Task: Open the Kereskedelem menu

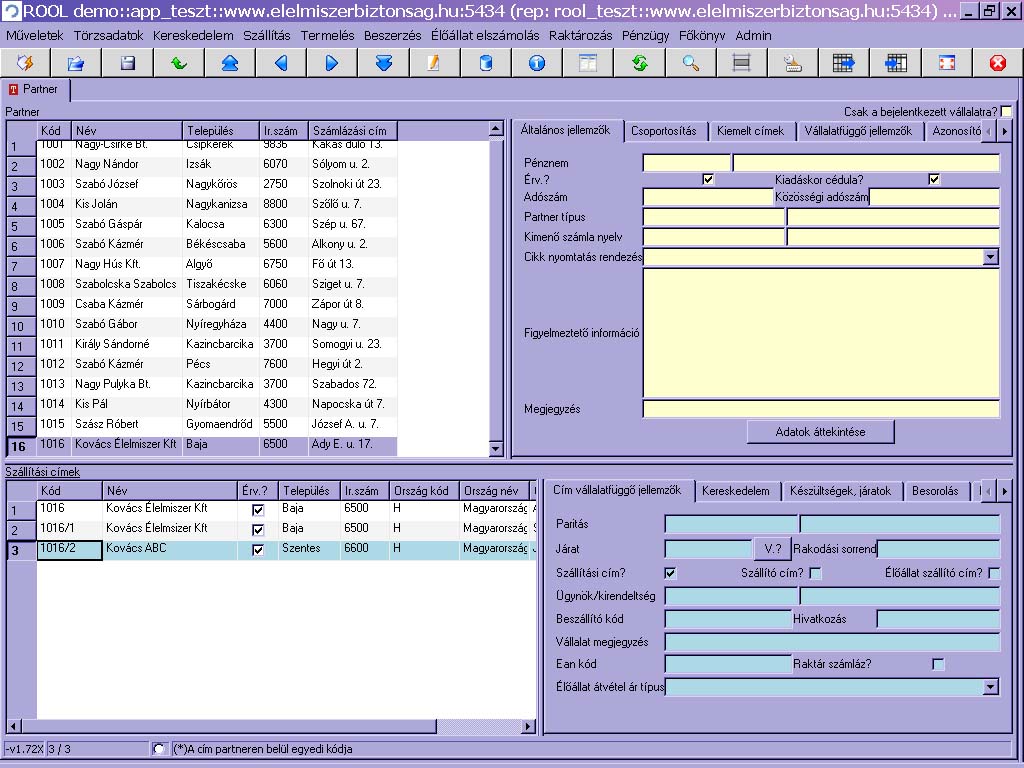Action: (193, 35)
